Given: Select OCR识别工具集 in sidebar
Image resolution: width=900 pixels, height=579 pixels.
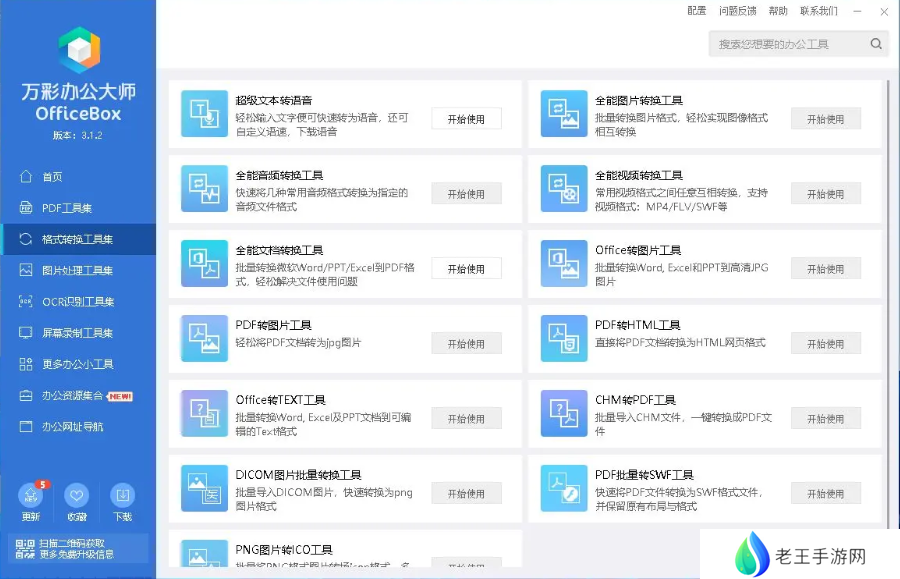Looking at the screenshot, I should coord(76,301).
